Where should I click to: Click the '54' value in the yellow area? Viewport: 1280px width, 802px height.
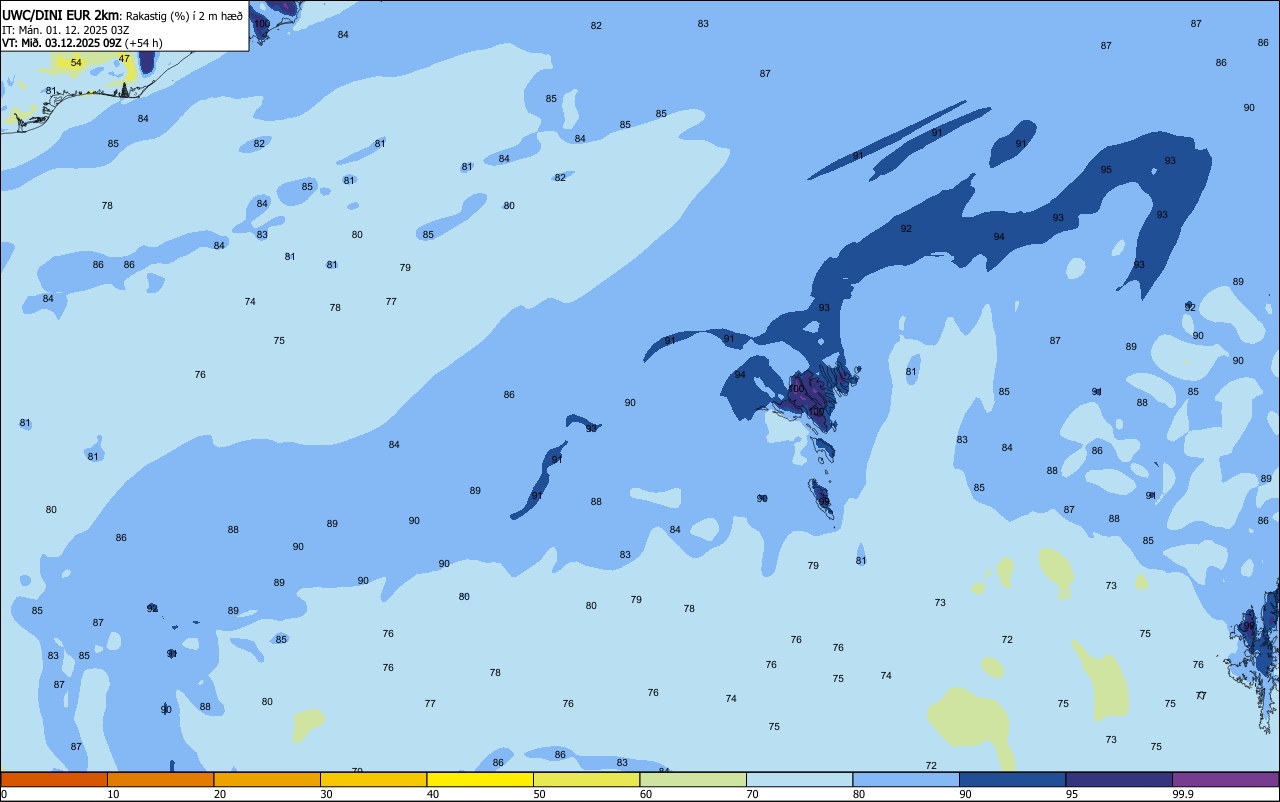[x=76, y=63]
